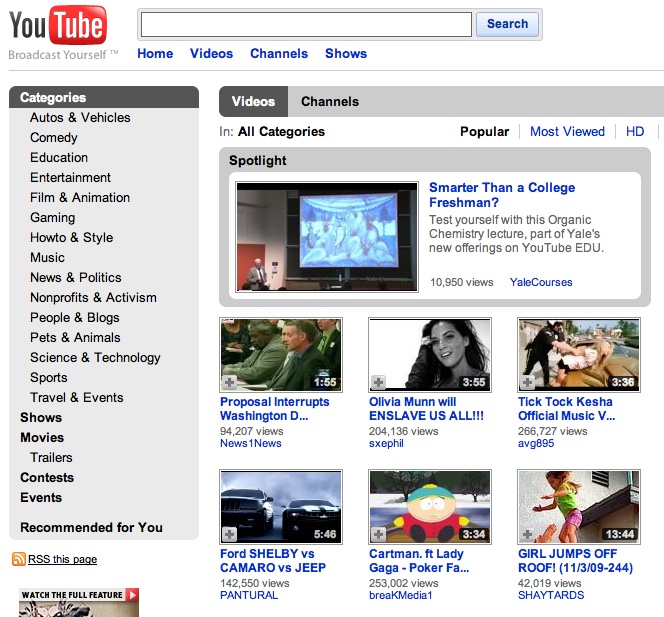Open the Nonprofits & Activism category
The height and width of the screenshot is (617, 664).
pos(93,297)
